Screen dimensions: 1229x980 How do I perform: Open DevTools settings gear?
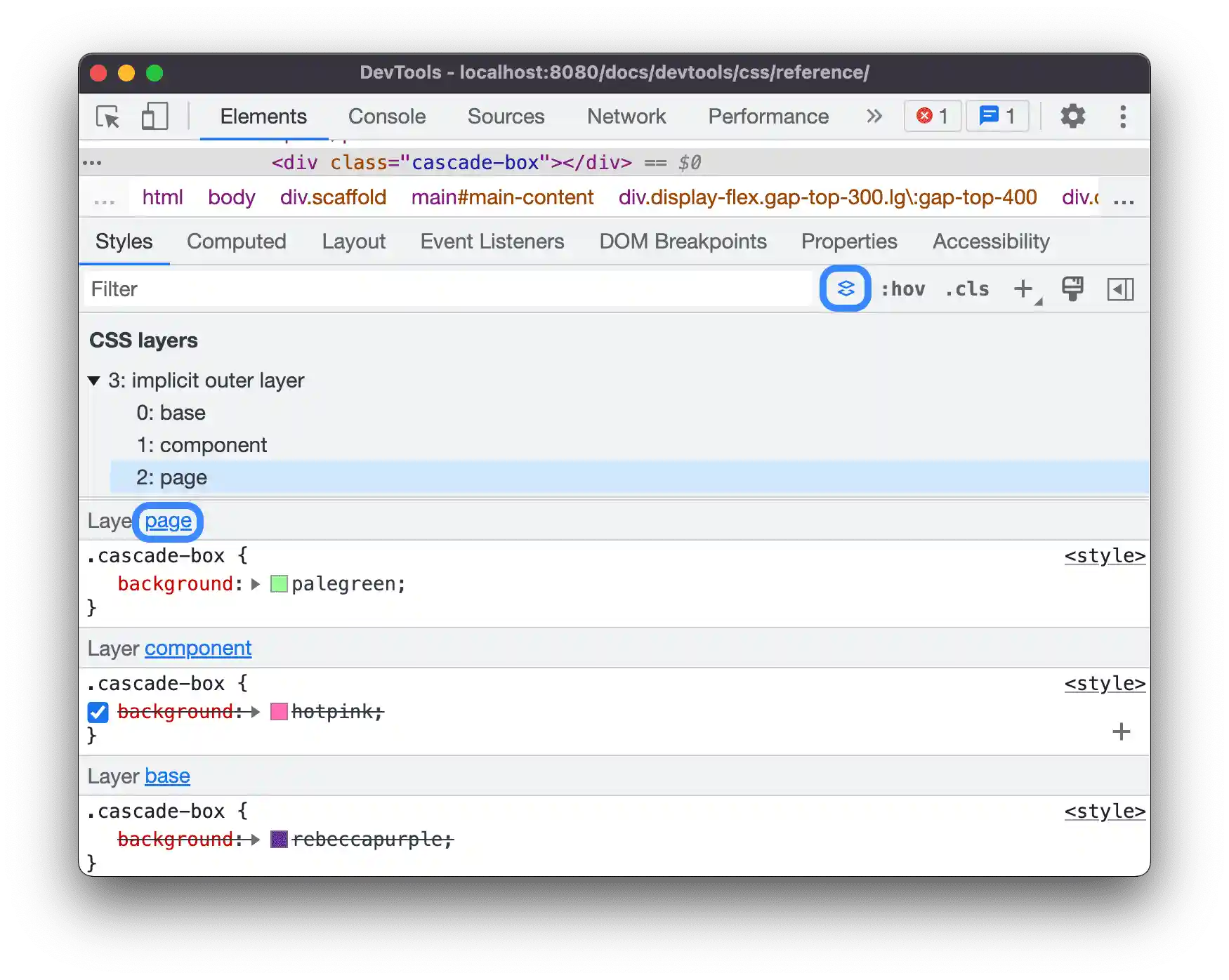[1072, 117]
